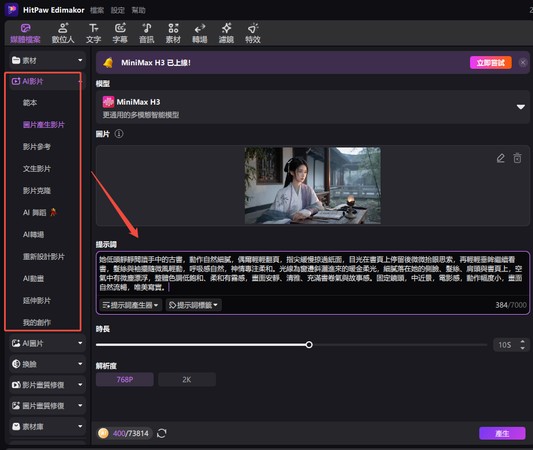Click the 時長 duration slider handle

point(309,345)
